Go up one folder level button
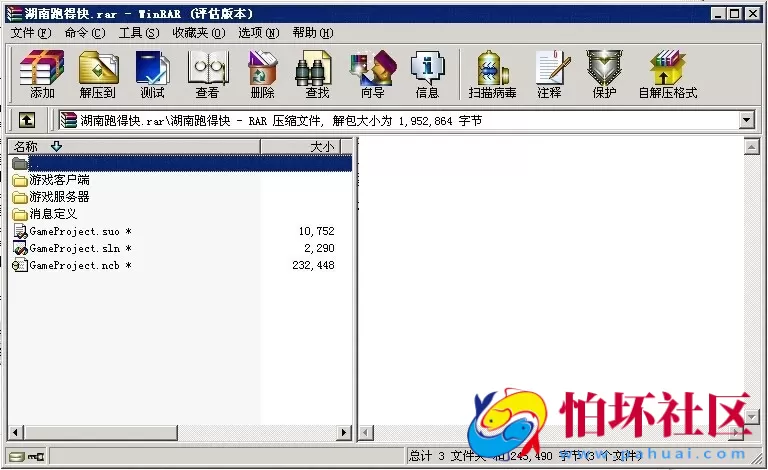The height and width of the screenshot is (470, 768). [26, 120]
